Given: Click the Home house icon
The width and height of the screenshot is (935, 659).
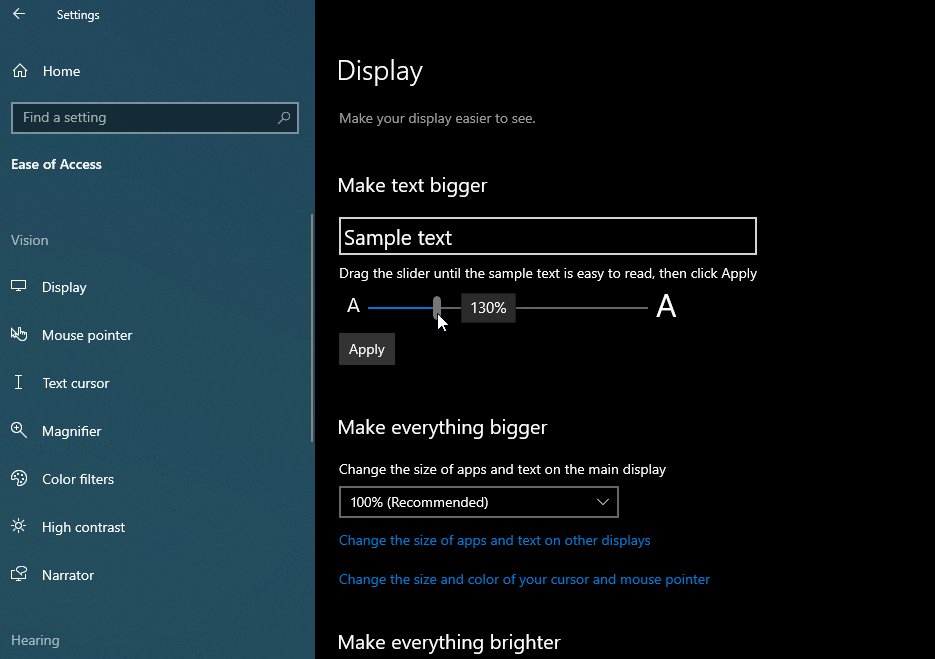Looking at the screenshot, I should tap(19, 71).
